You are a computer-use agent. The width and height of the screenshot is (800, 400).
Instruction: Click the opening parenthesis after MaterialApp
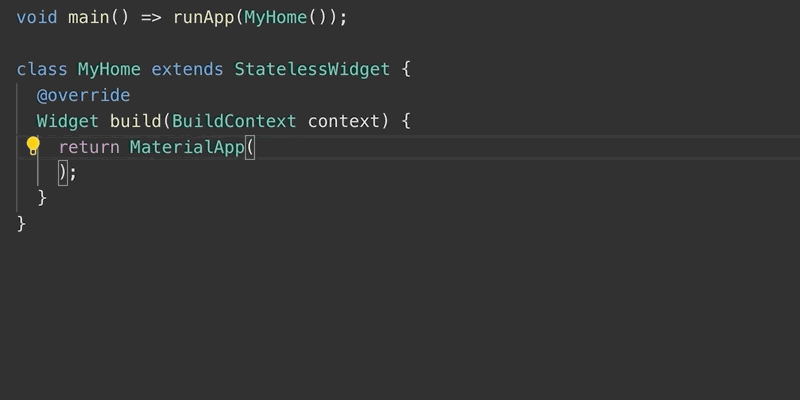tap(250, 147)
